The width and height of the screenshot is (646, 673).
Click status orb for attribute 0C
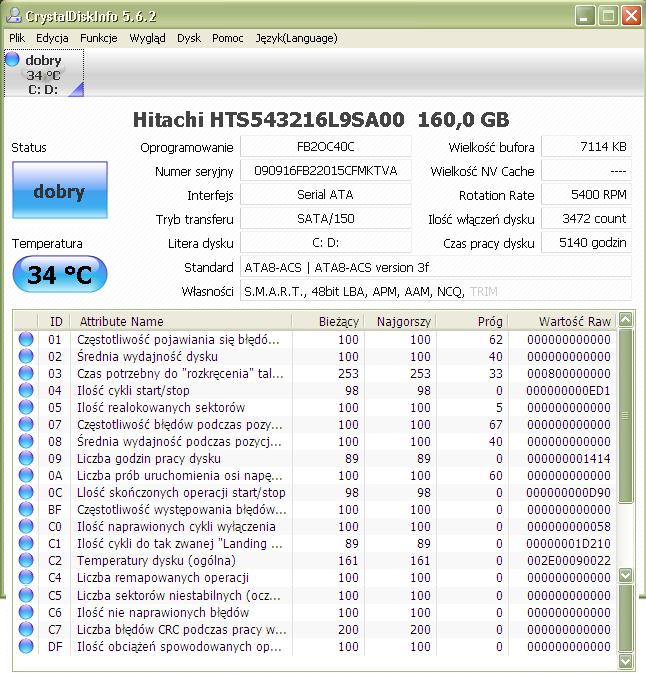tap(26, 492)
